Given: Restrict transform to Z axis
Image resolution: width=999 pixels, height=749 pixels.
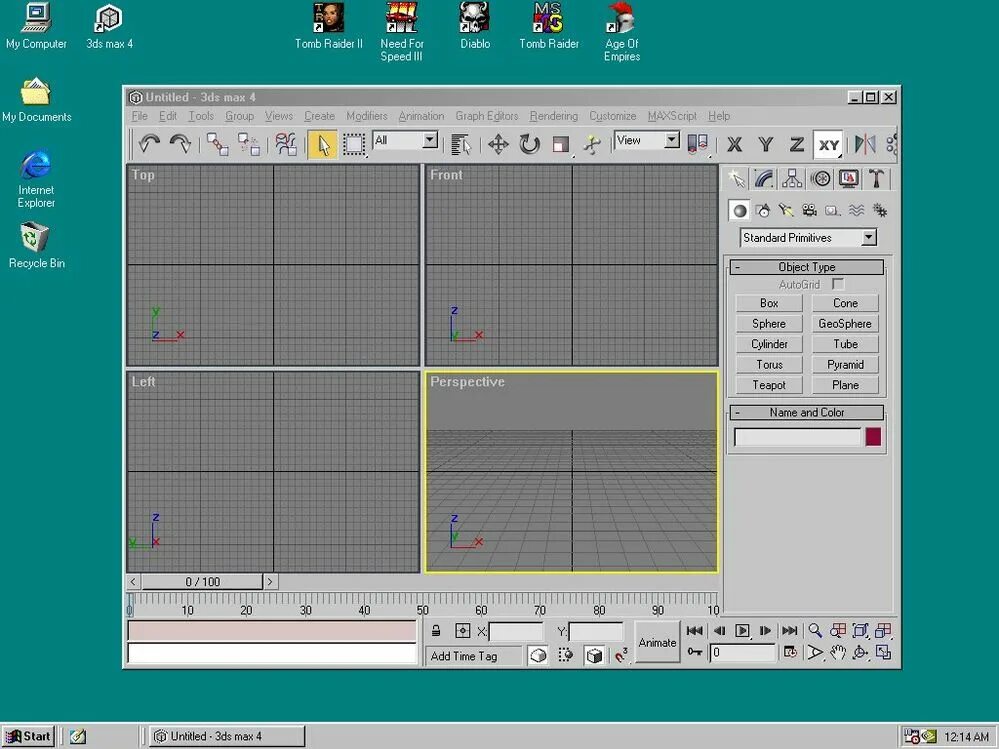Looking at the screenshot, I should (796, 145).
